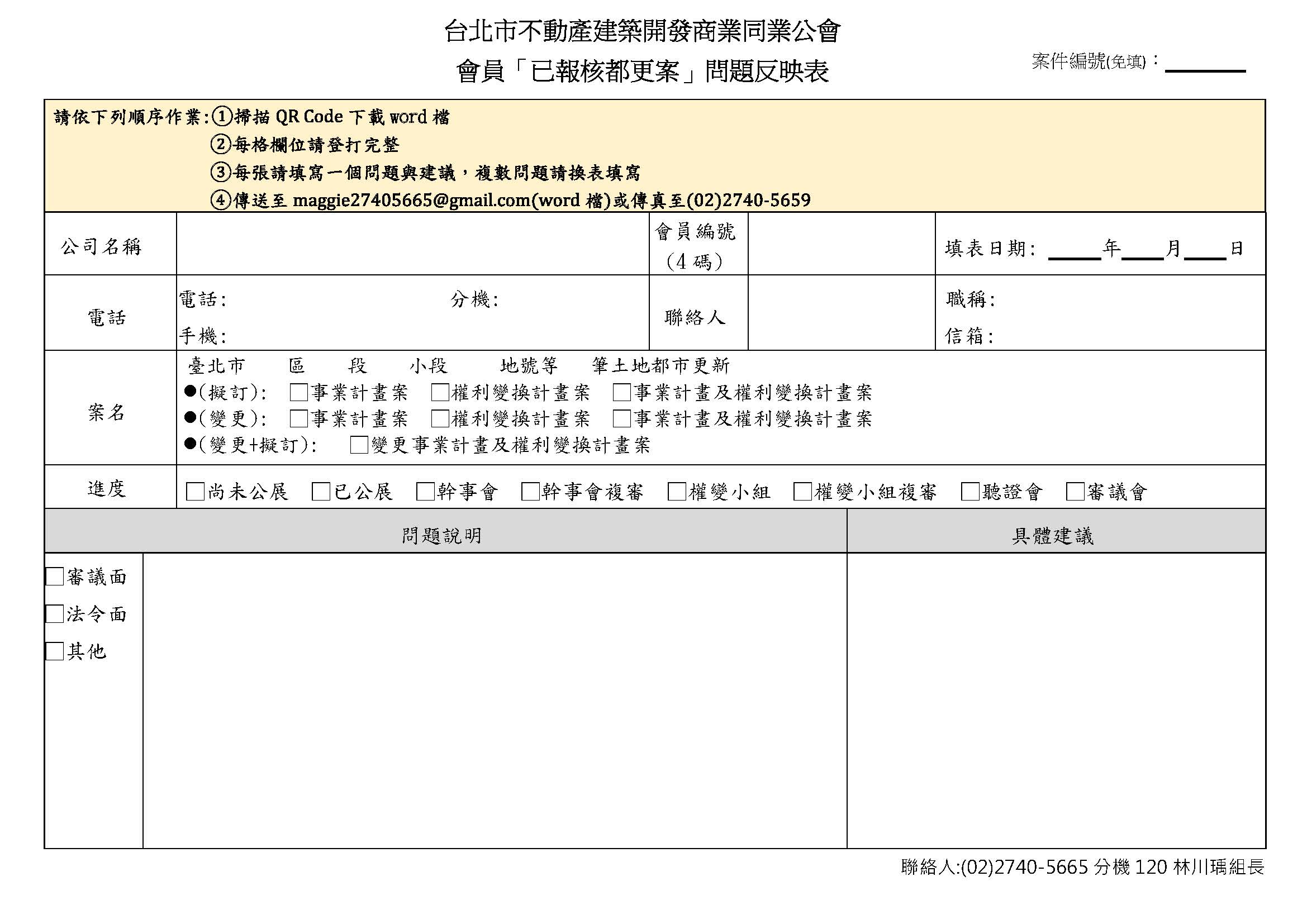The image size is (1307, 924).
Task: Tick the 幹事會複審 checkbox
Action: (x=530, y=492)
